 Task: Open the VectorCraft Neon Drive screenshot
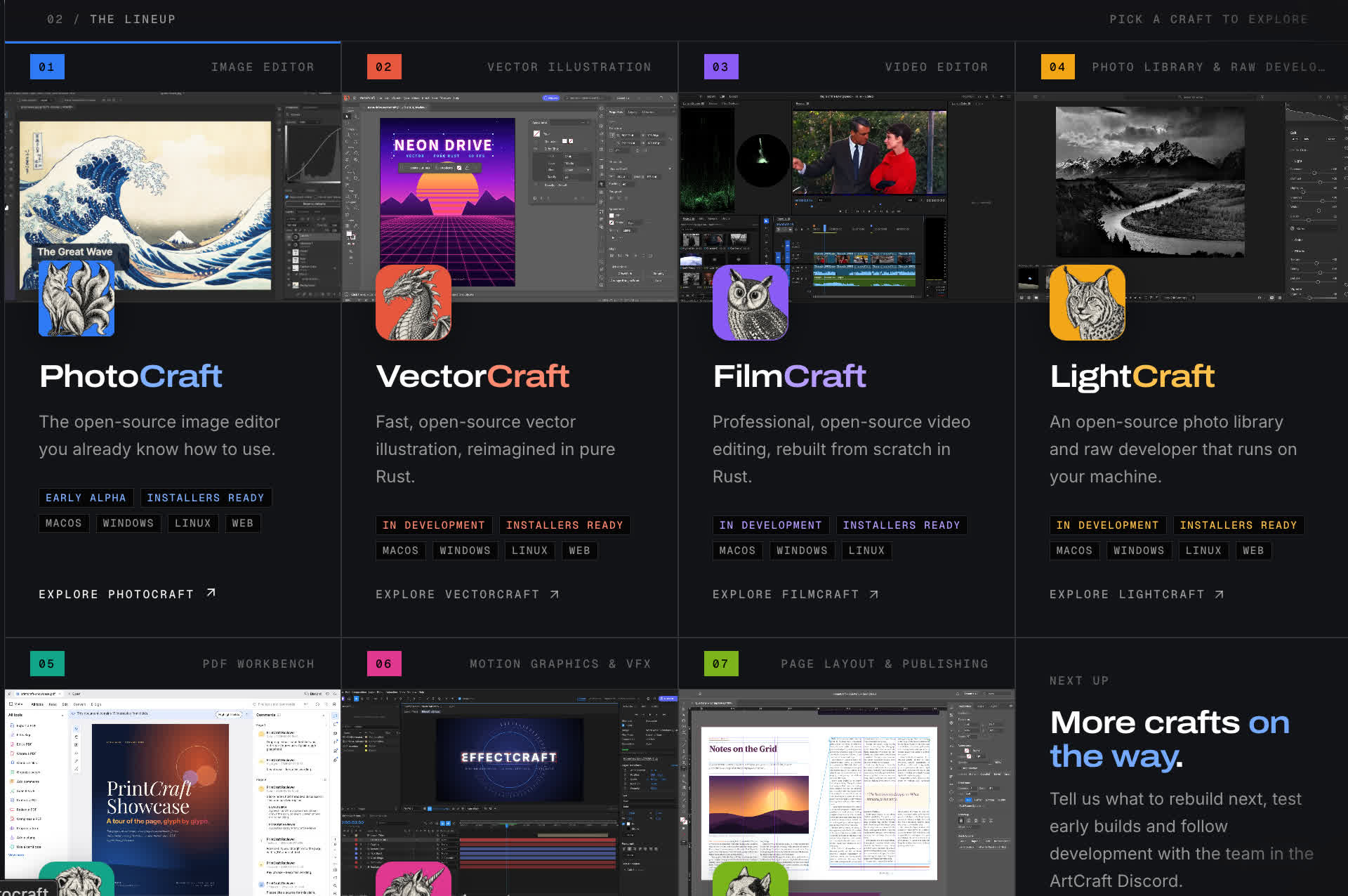click(x=510, y=197)
